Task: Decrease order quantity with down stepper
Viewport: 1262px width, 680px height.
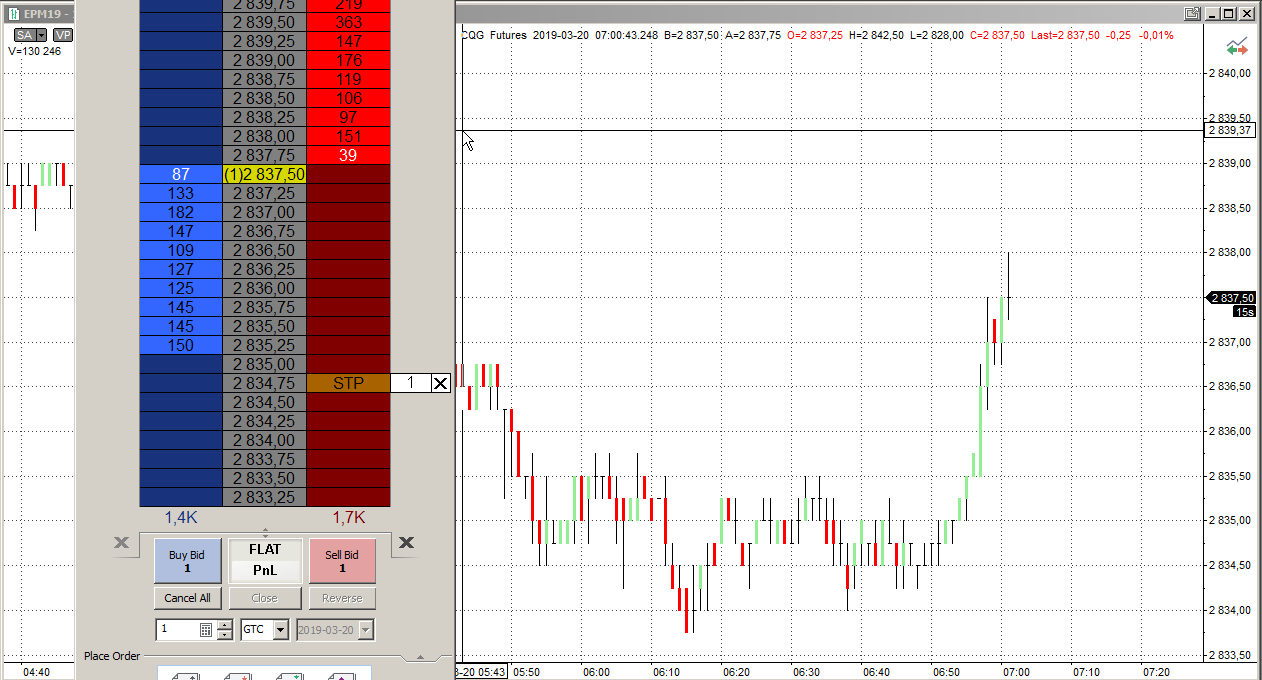Action: tap(224, 635)
